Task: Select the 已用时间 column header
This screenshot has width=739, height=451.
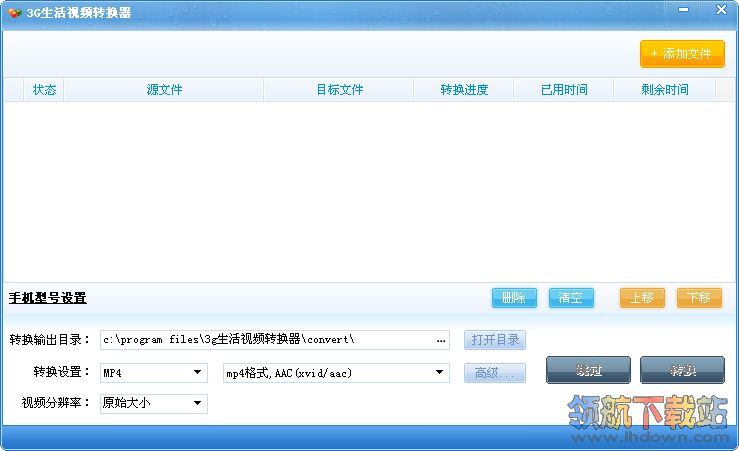Action: (x=564, y=90)
